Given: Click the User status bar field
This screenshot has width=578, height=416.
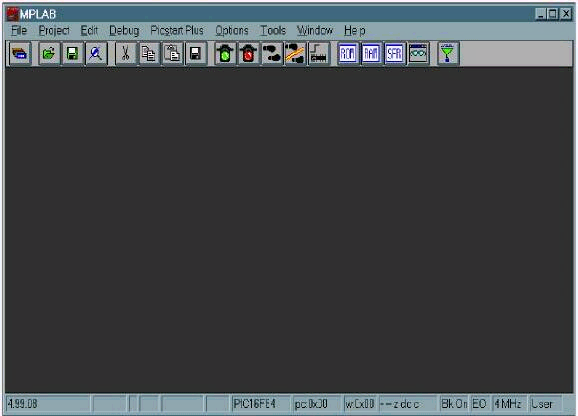Looking at the screenshot, I should (546, 404).
